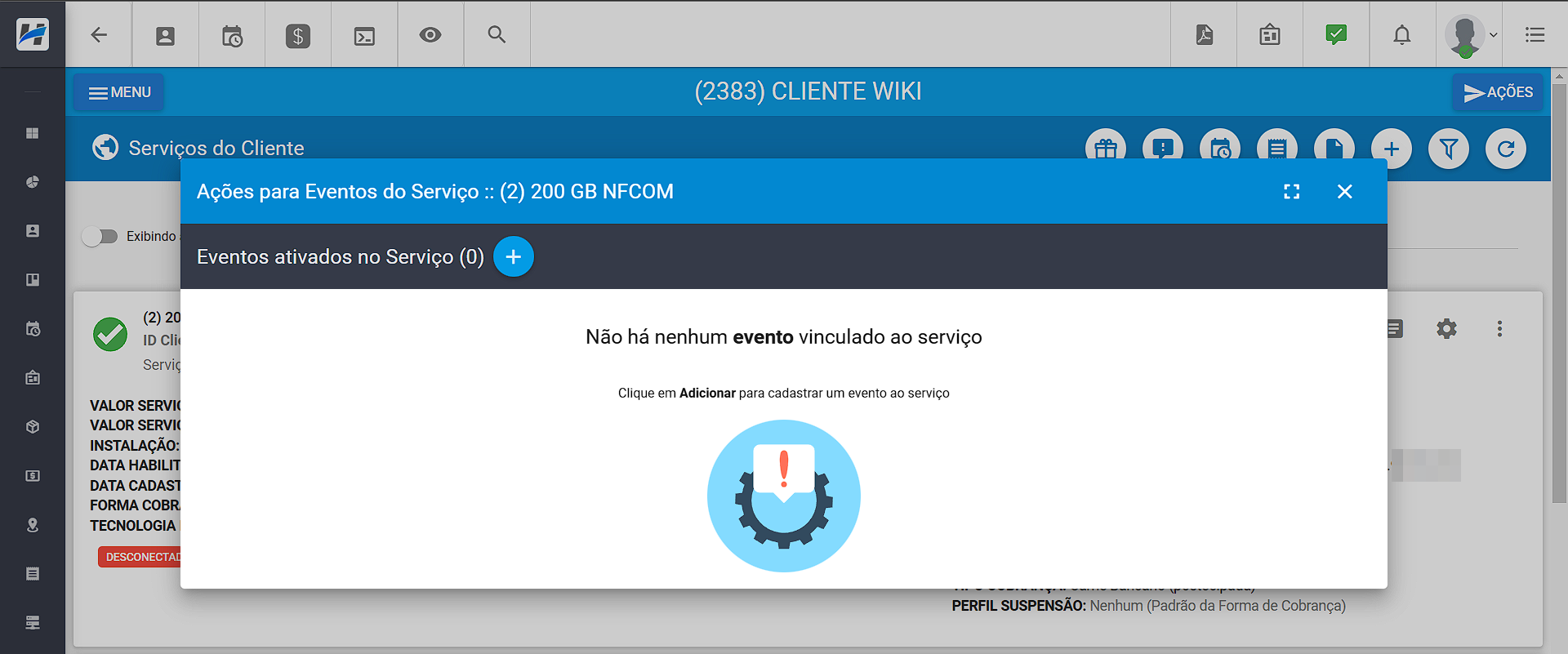Screen dimensions: 1568x654
Task: Open the three-dot menu on service card
Action: [x=1499, y=329]
